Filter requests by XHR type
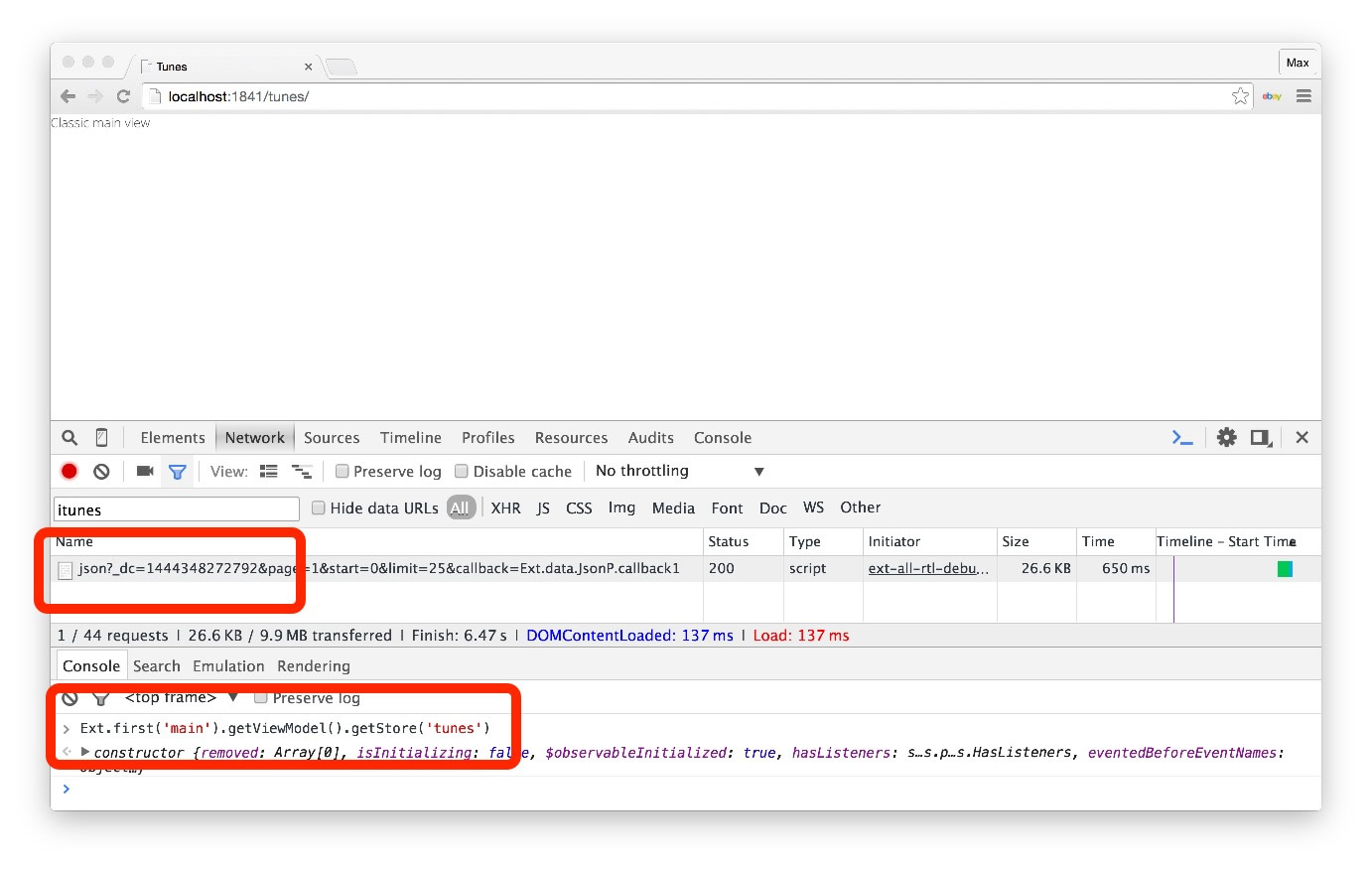Viewport: 1372px width, 869px height. tap(505, 508)
